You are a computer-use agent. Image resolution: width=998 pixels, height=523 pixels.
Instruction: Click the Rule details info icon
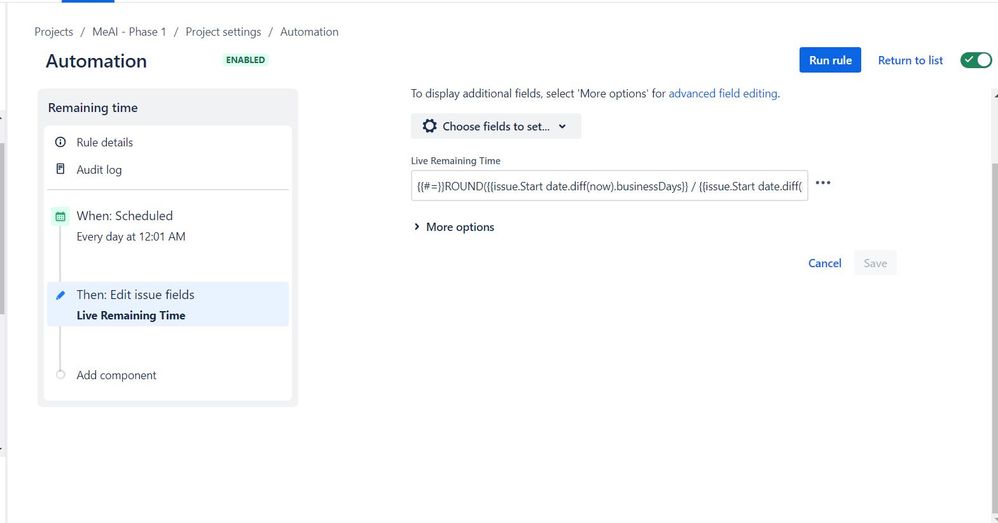coord(60,142)
